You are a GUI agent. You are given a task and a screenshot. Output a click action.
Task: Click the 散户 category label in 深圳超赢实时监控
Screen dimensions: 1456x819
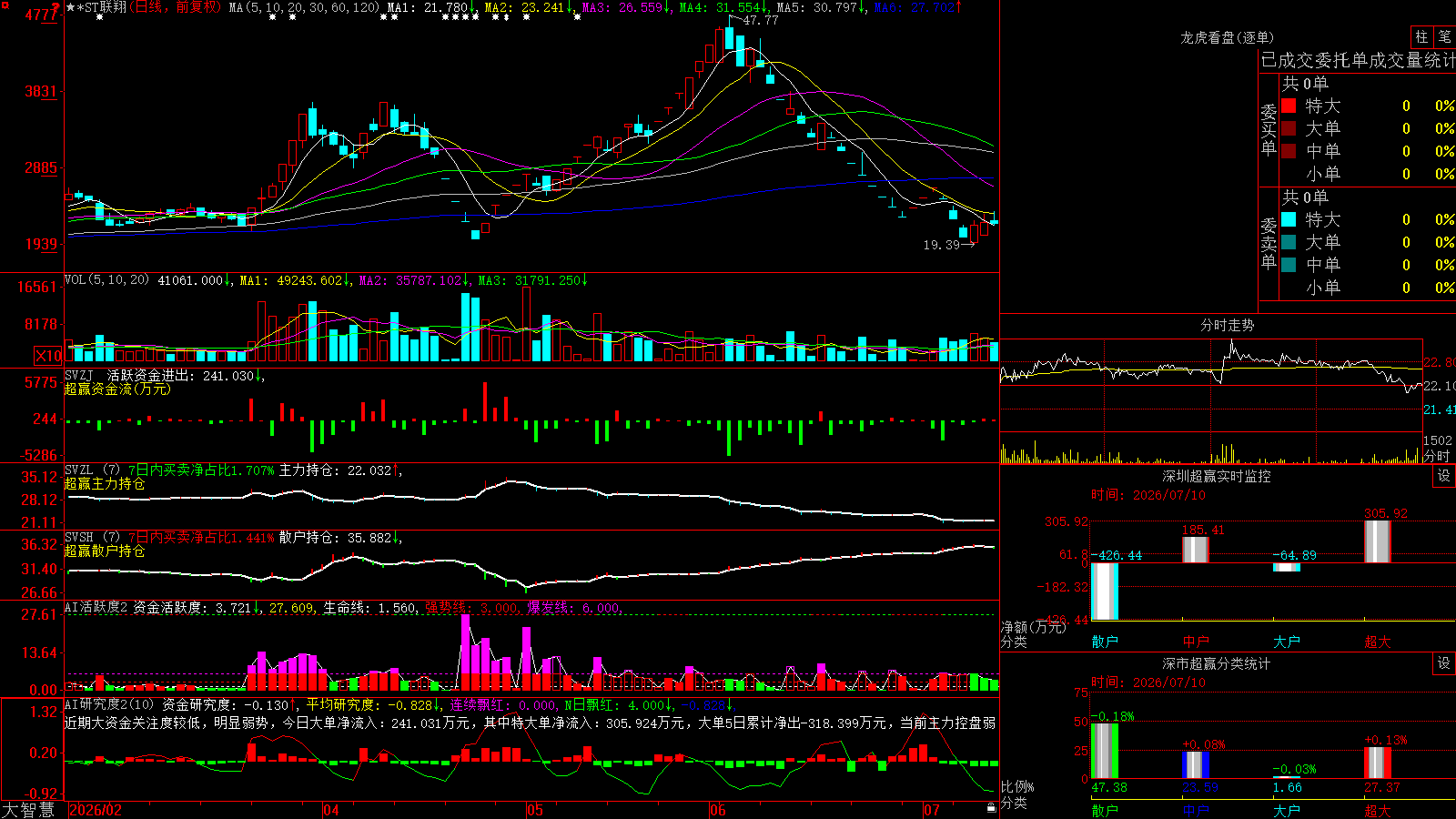(x=1105, y=642)
